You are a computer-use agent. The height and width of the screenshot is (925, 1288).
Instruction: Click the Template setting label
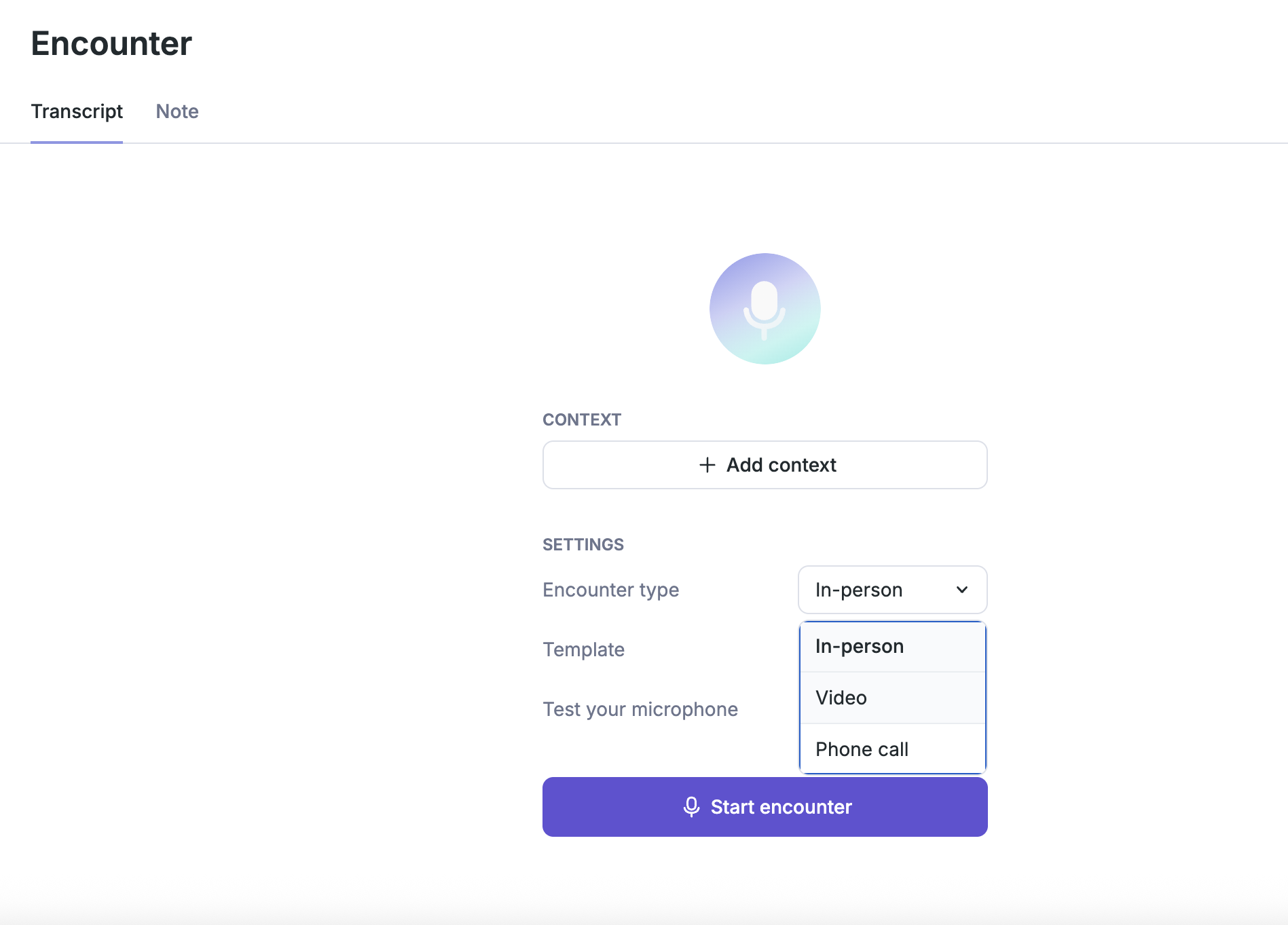click(583, 649)
